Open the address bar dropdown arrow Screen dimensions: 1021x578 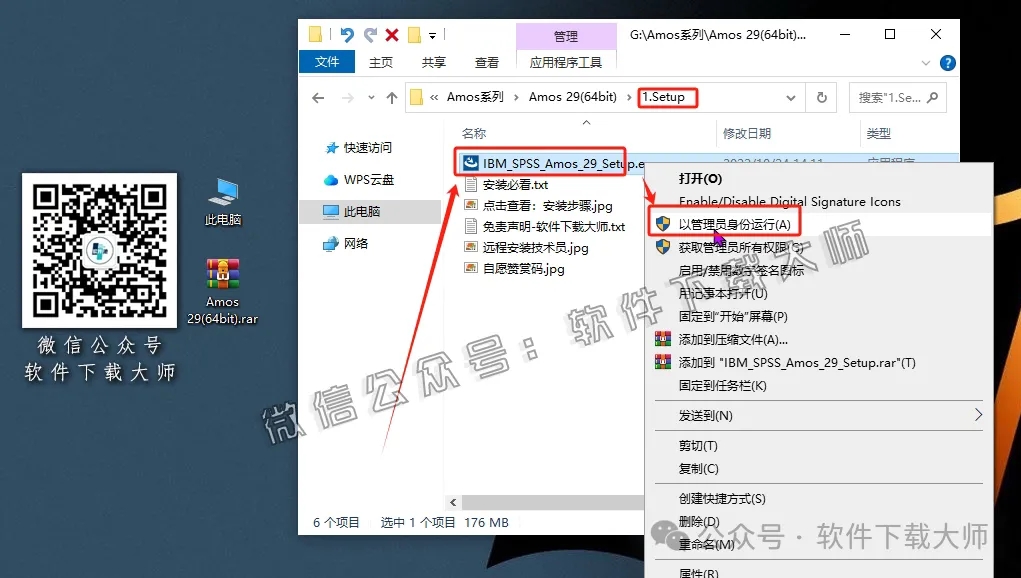click(x=789, y=97)
